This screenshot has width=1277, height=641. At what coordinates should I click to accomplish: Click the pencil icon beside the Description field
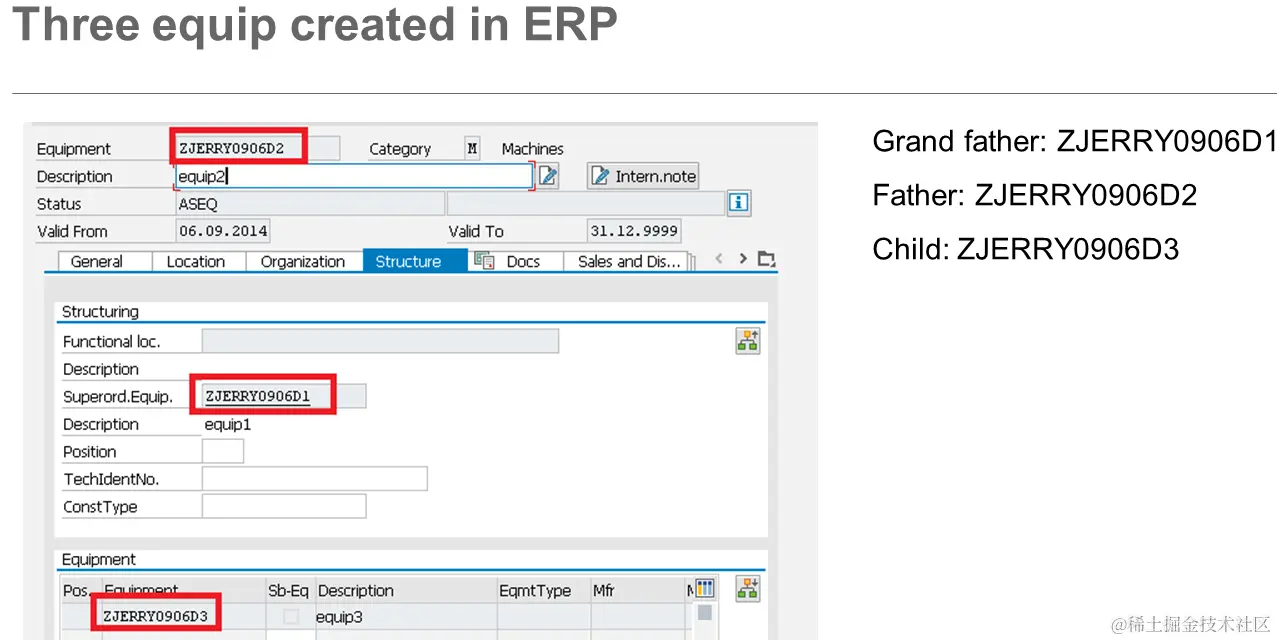click(x=548, y=176)
